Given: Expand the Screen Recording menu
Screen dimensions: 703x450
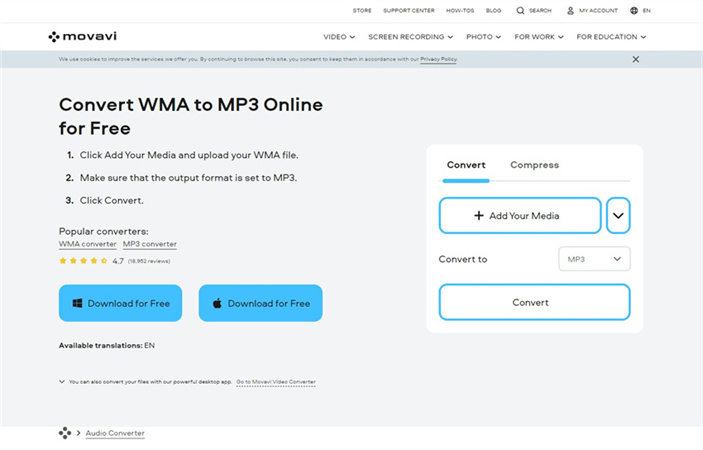Looking at the screenshot, I should (x=411, y=37).
